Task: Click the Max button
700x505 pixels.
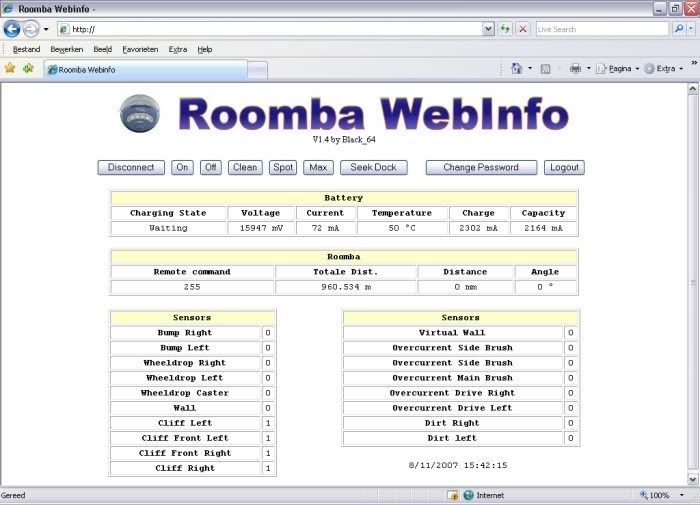Action: [318, 167]
